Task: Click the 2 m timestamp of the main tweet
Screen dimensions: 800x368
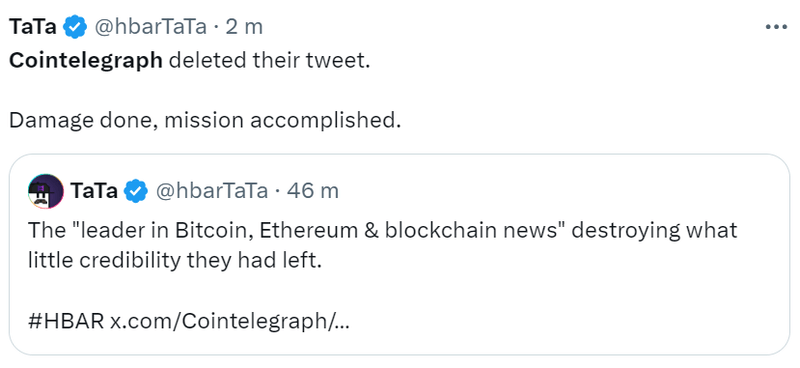Action: click(244, 27)
